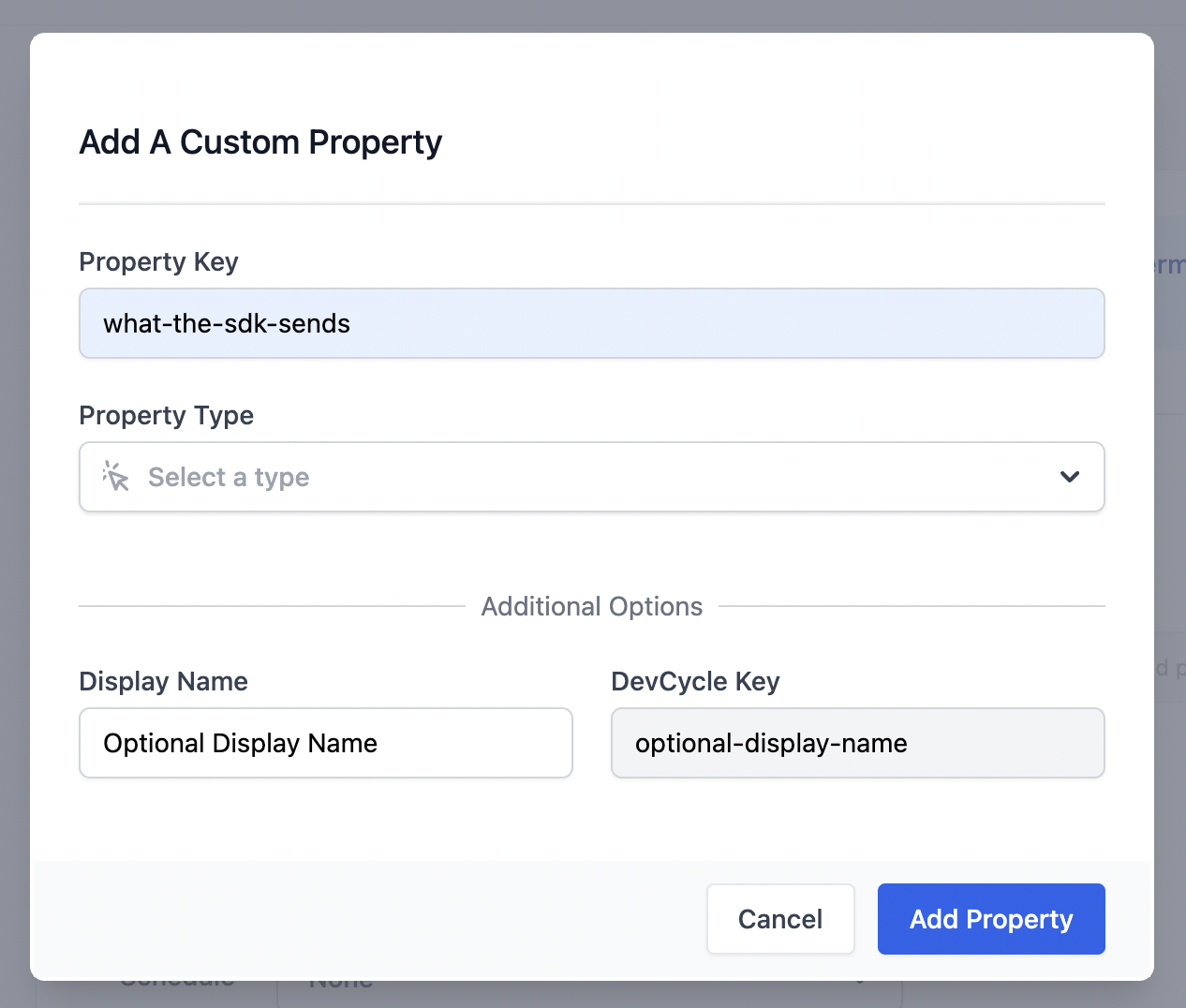
Task: Select the DevCycle Key field
Action: (x=857, y=743)
